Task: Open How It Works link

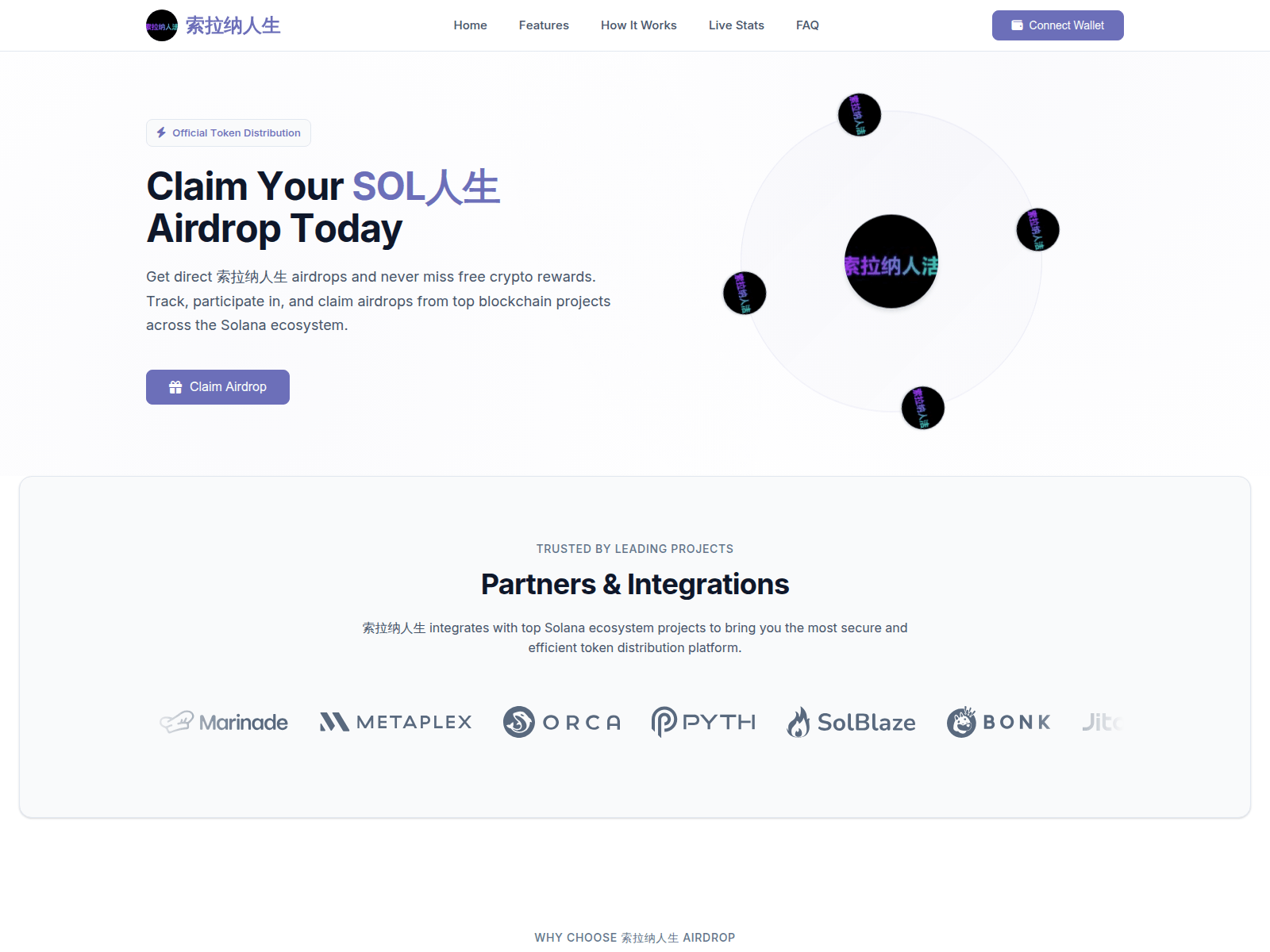Action: point(639,25)
